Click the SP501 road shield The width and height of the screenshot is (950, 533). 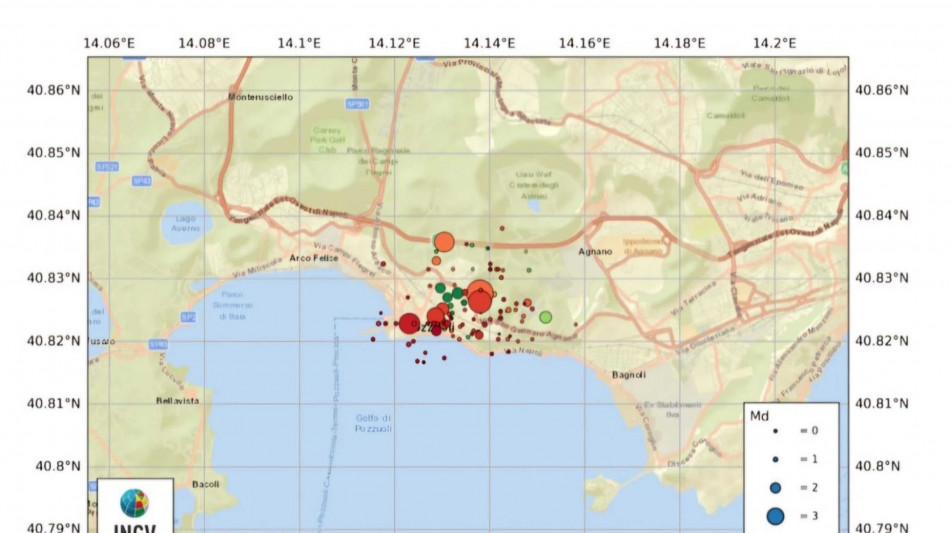[x=357, y=104]
